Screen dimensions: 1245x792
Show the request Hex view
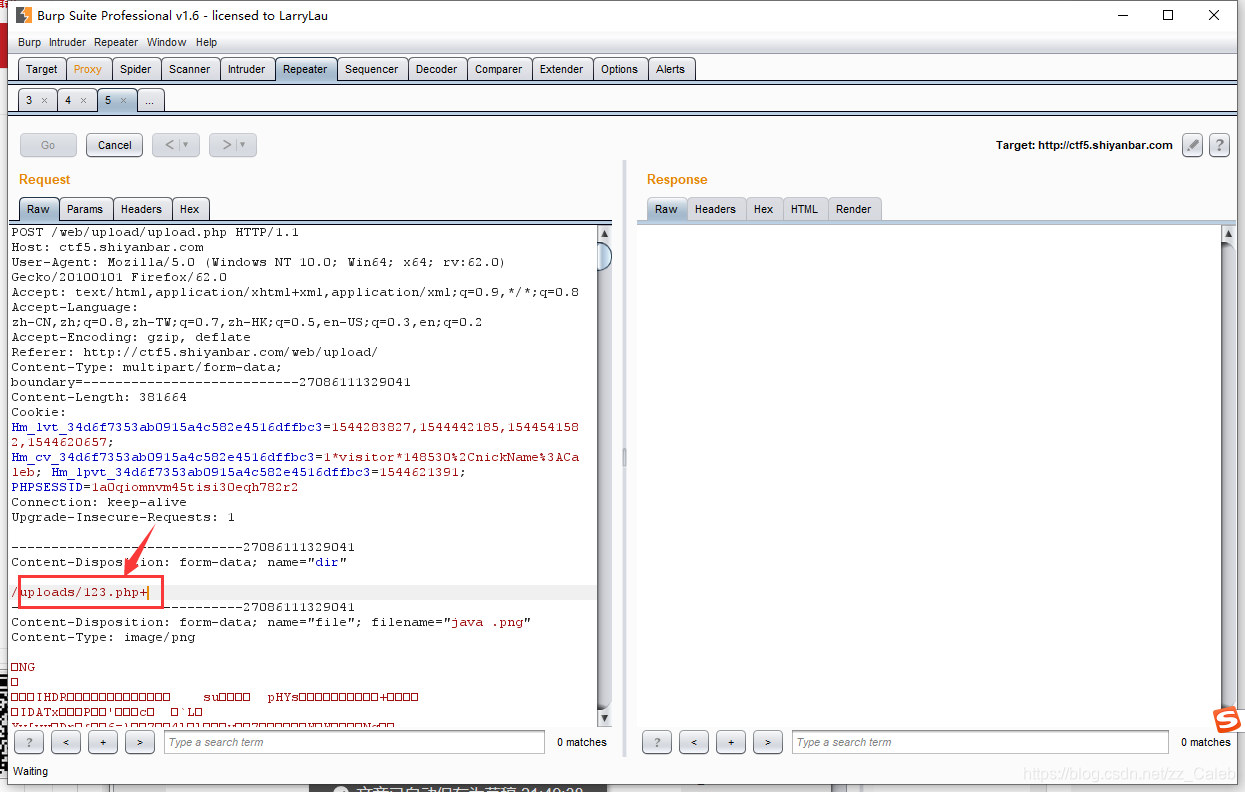tap(190, 209)
